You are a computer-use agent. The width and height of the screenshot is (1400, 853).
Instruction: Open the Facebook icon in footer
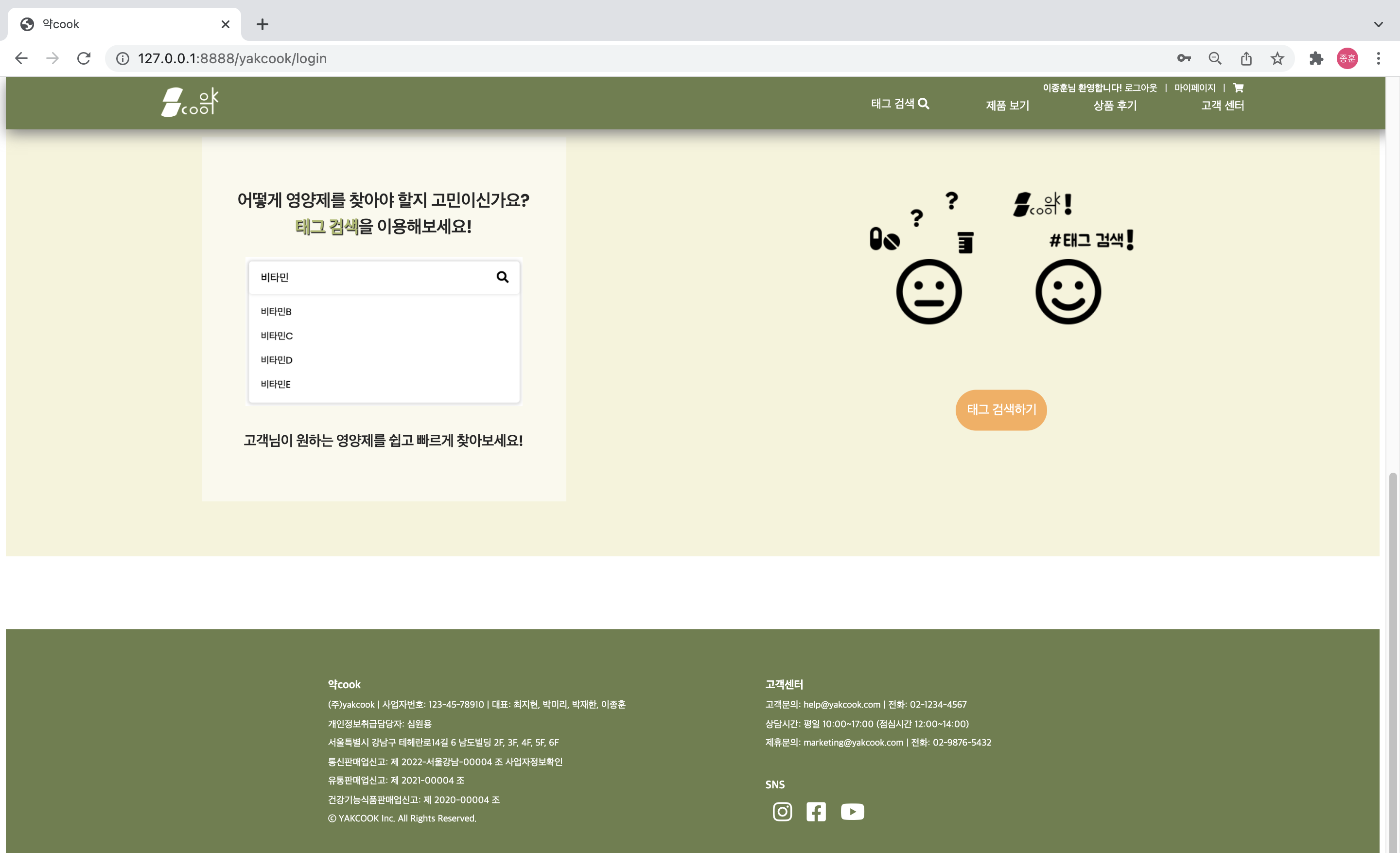pos(816,812)
